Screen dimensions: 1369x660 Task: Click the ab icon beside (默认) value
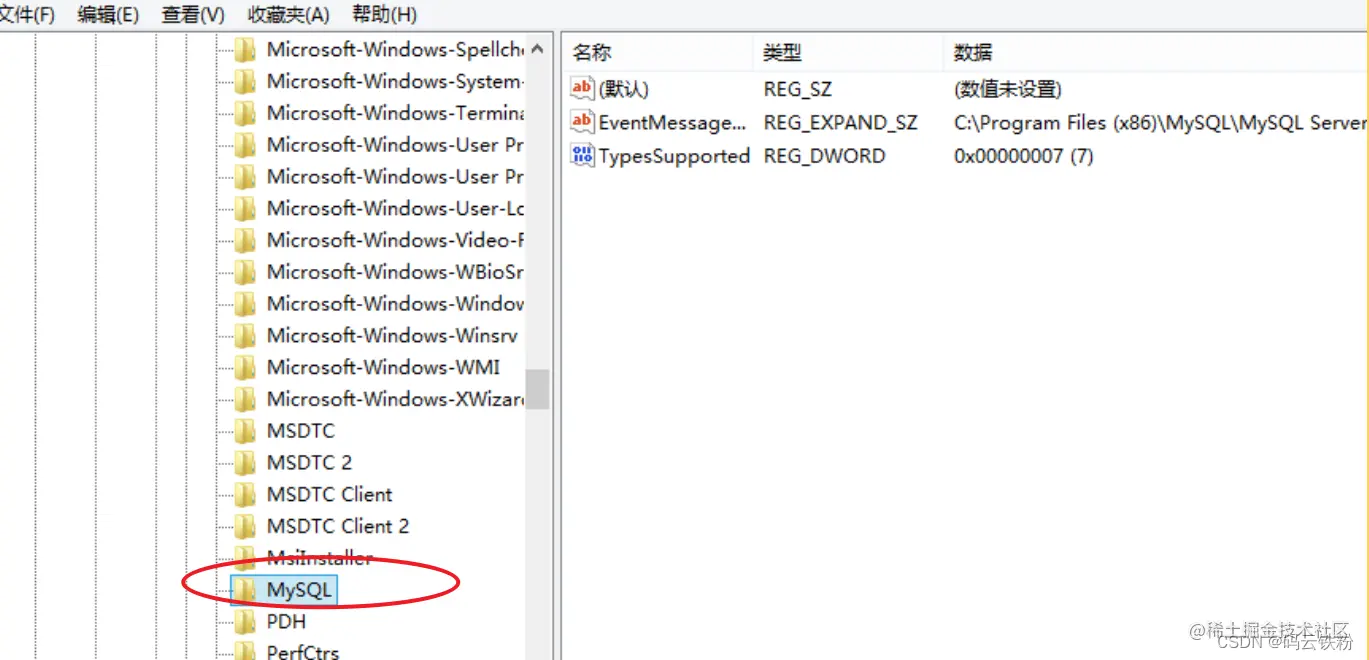pyautogui.click(x=582, y=88)
